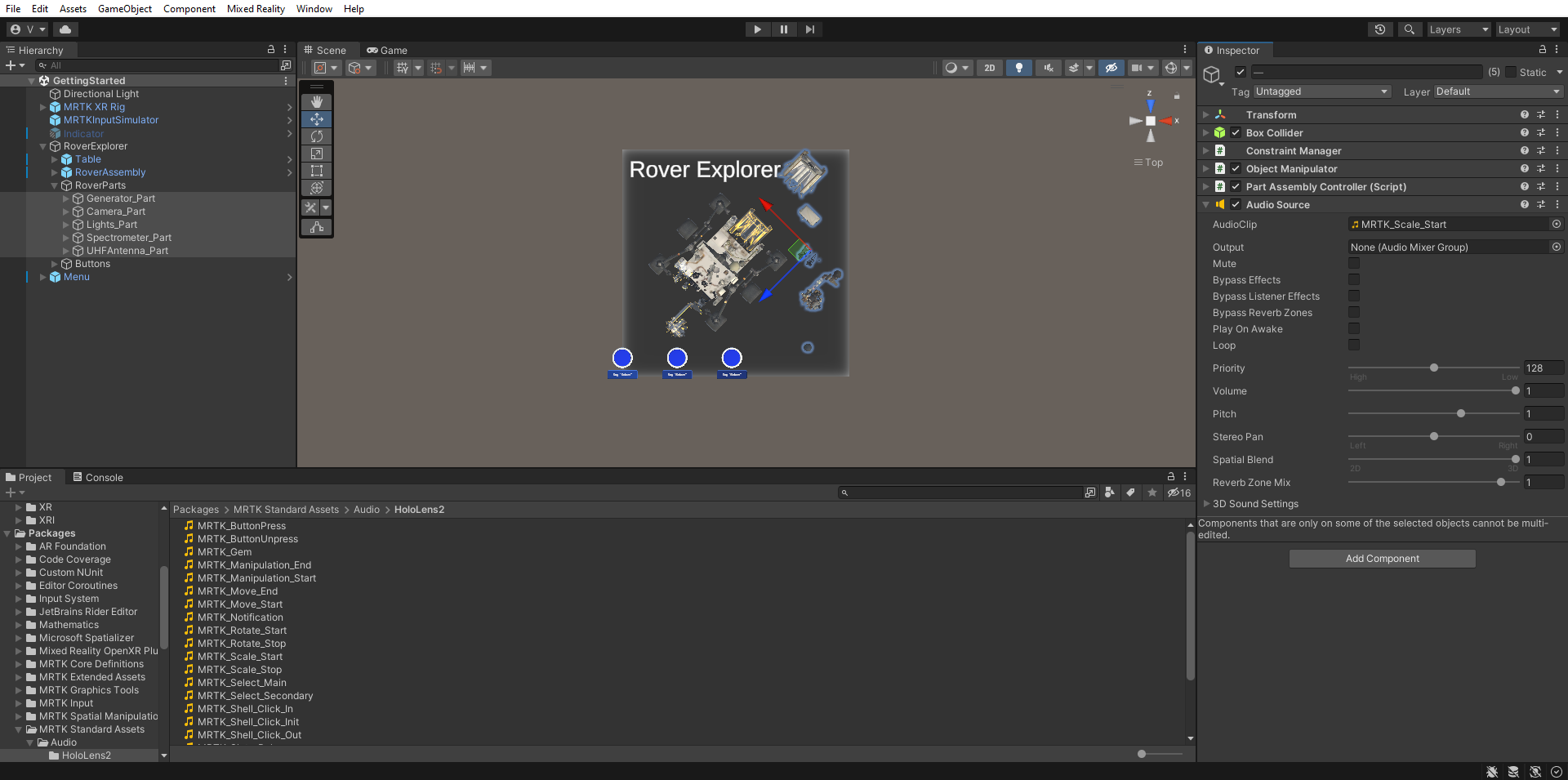Image resolution: width=1568 pixels, height=780 pixels.
Task: Toggle grid visibility icon in Scene toolbar
Action: click(402, 68)
